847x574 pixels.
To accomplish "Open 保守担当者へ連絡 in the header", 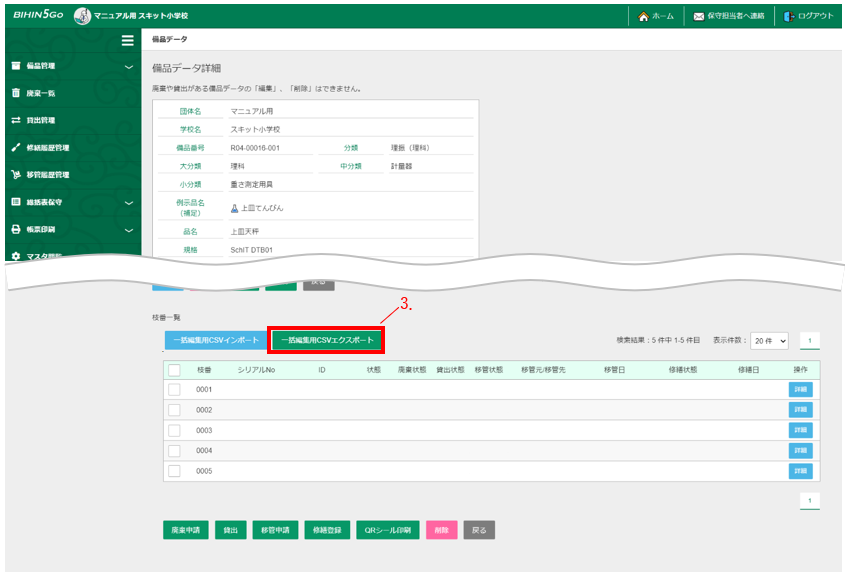I will click(728, 16).
